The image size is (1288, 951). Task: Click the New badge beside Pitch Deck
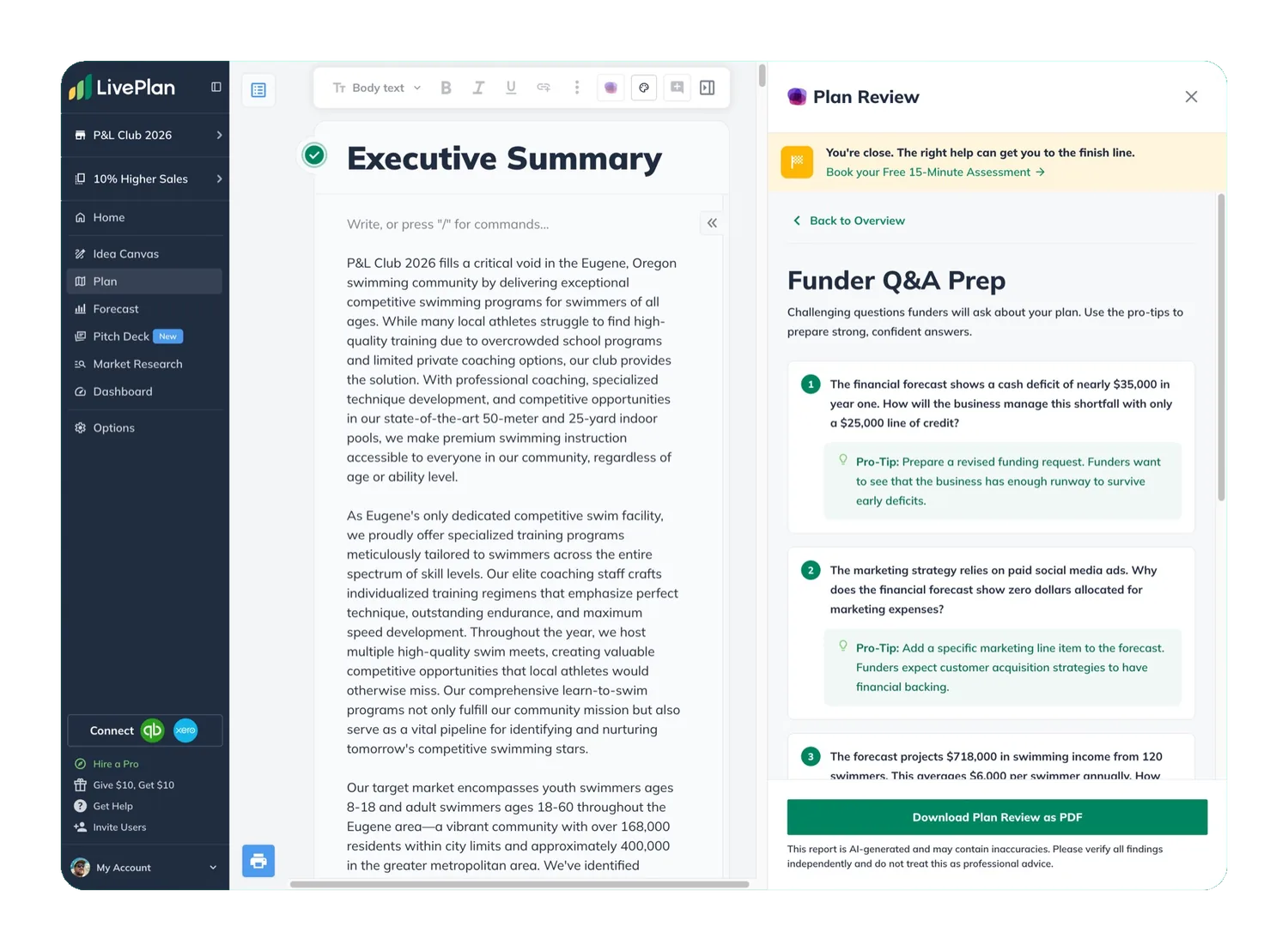[x=168, y=336]
